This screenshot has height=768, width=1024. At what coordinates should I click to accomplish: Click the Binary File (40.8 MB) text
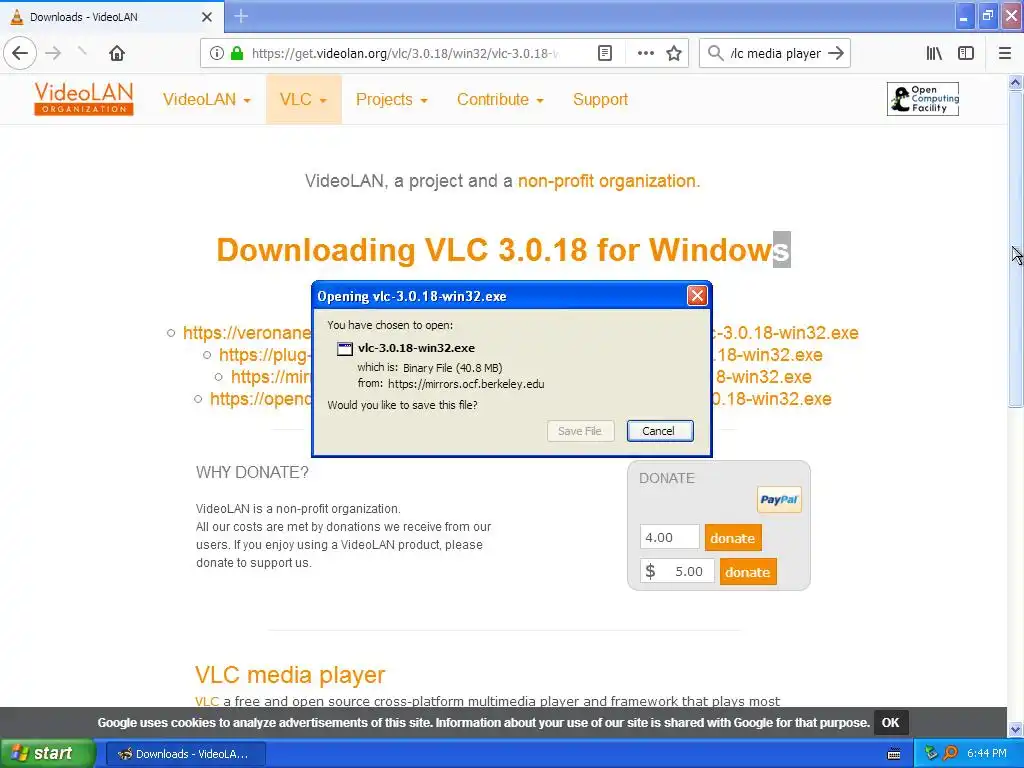[x=453, y=368]
